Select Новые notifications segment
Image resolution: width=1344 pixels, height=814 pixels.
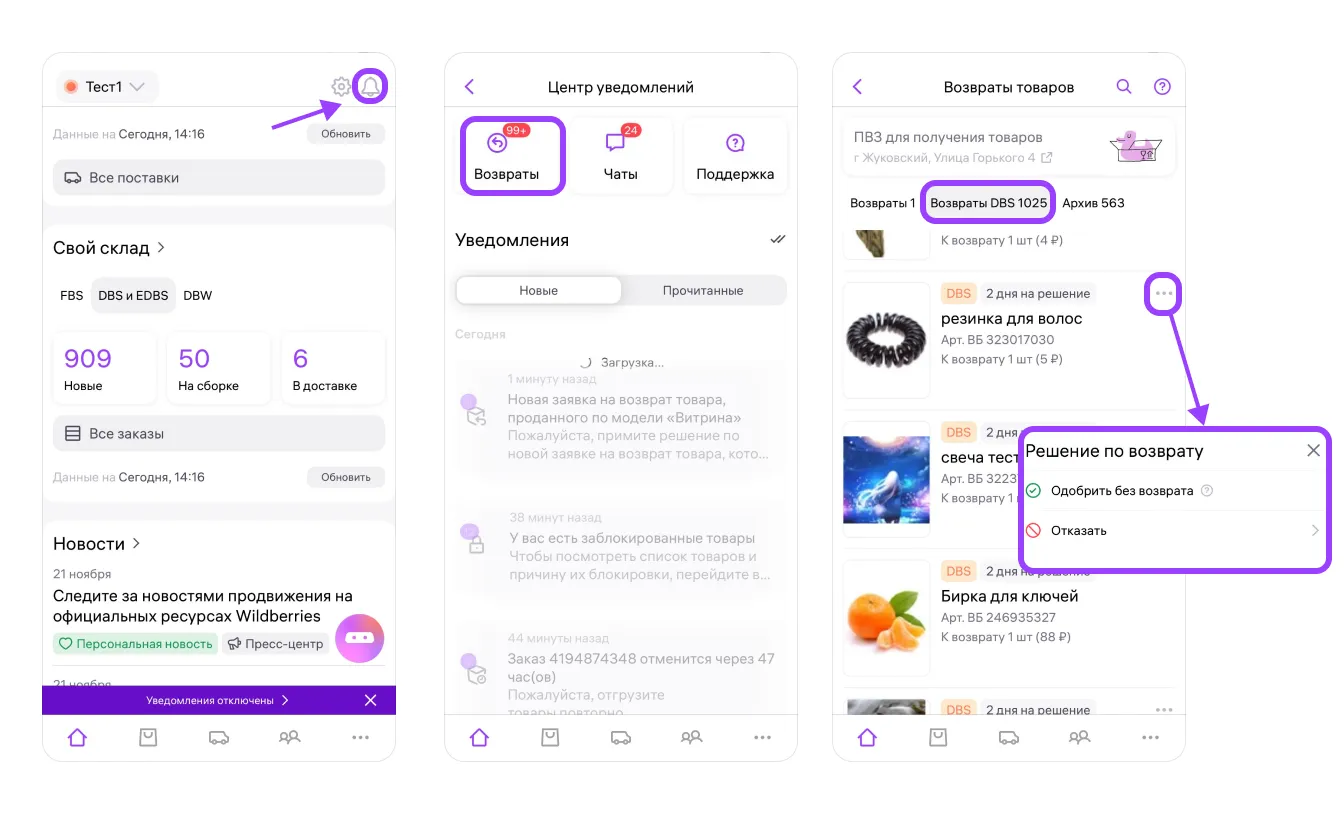[x=538, y=290]
